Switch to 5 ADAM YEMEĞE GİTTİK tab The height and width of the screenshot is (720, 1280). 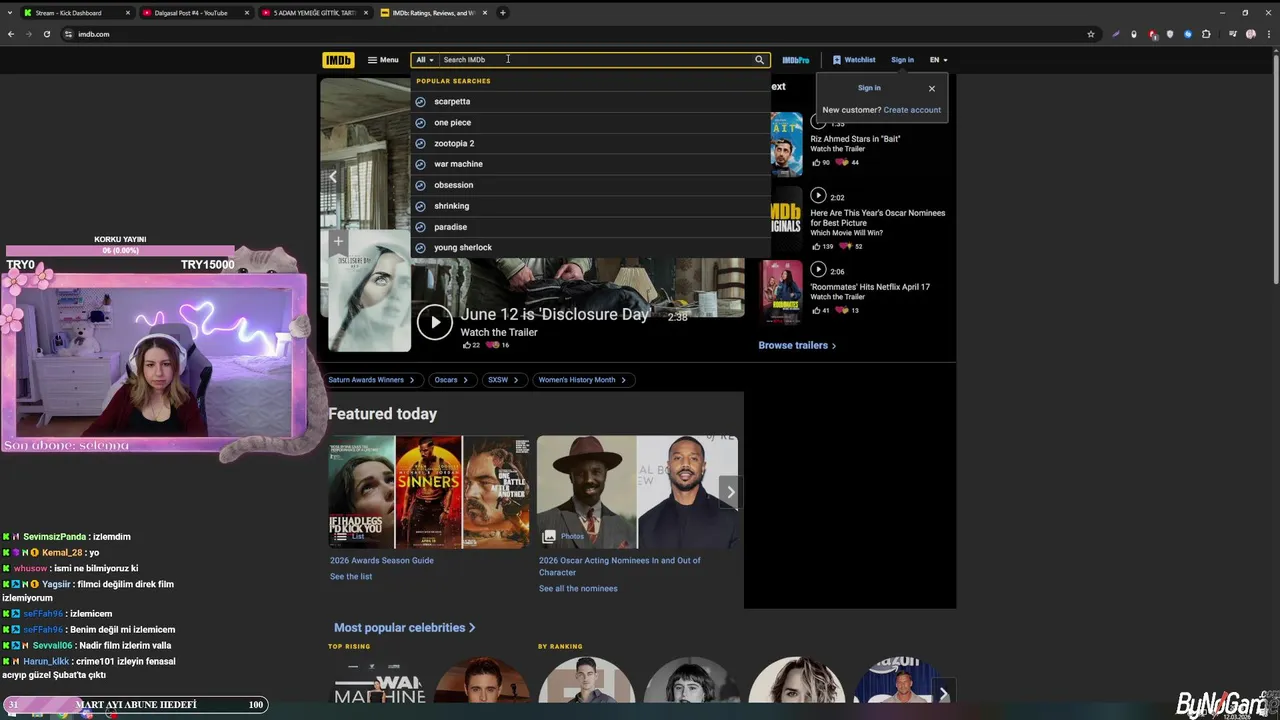pyautogui.click(x=314, y=13)
